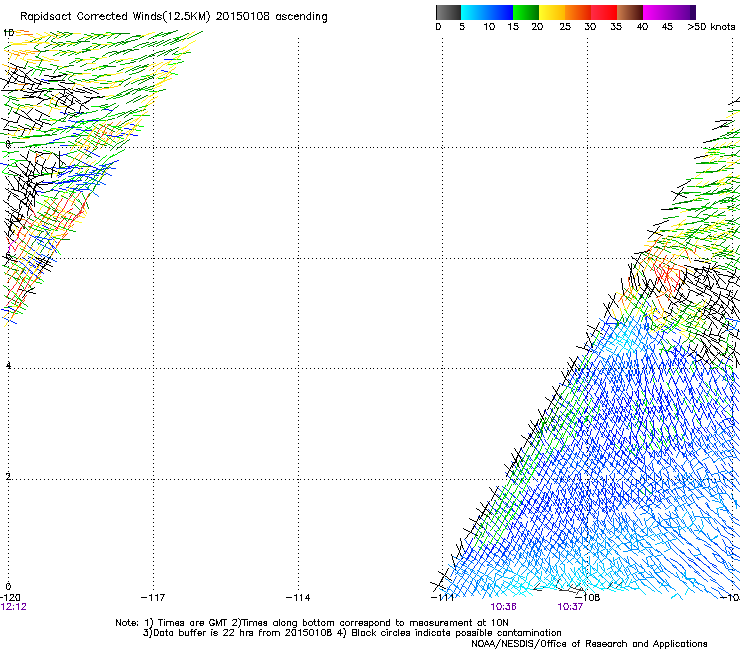Click the date '20150108 ascending' in the title
740x650 pixels.
(x=271, y=17)
